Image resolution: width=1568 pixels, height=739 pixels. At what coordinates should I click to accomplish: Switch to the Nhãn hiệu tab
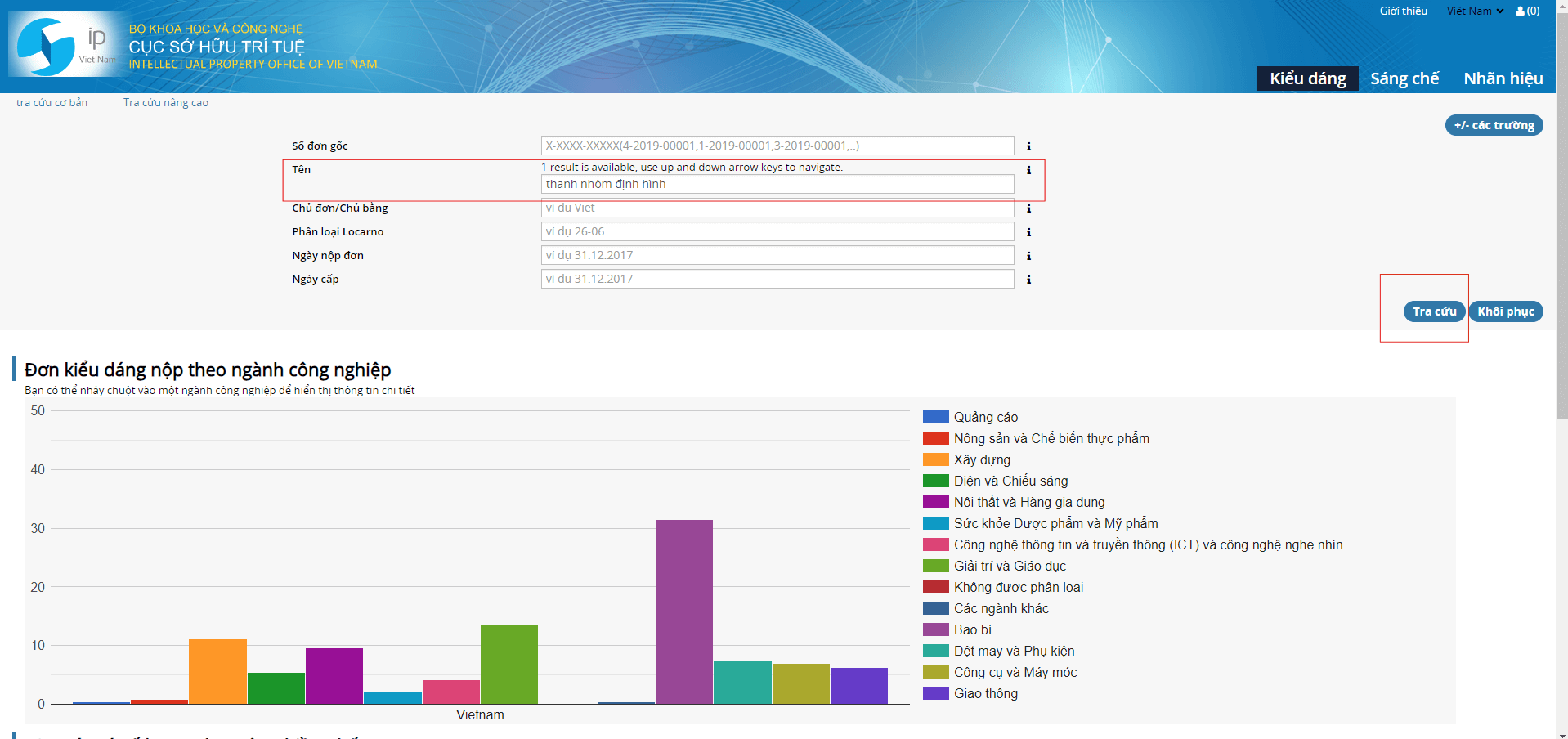1503,78
